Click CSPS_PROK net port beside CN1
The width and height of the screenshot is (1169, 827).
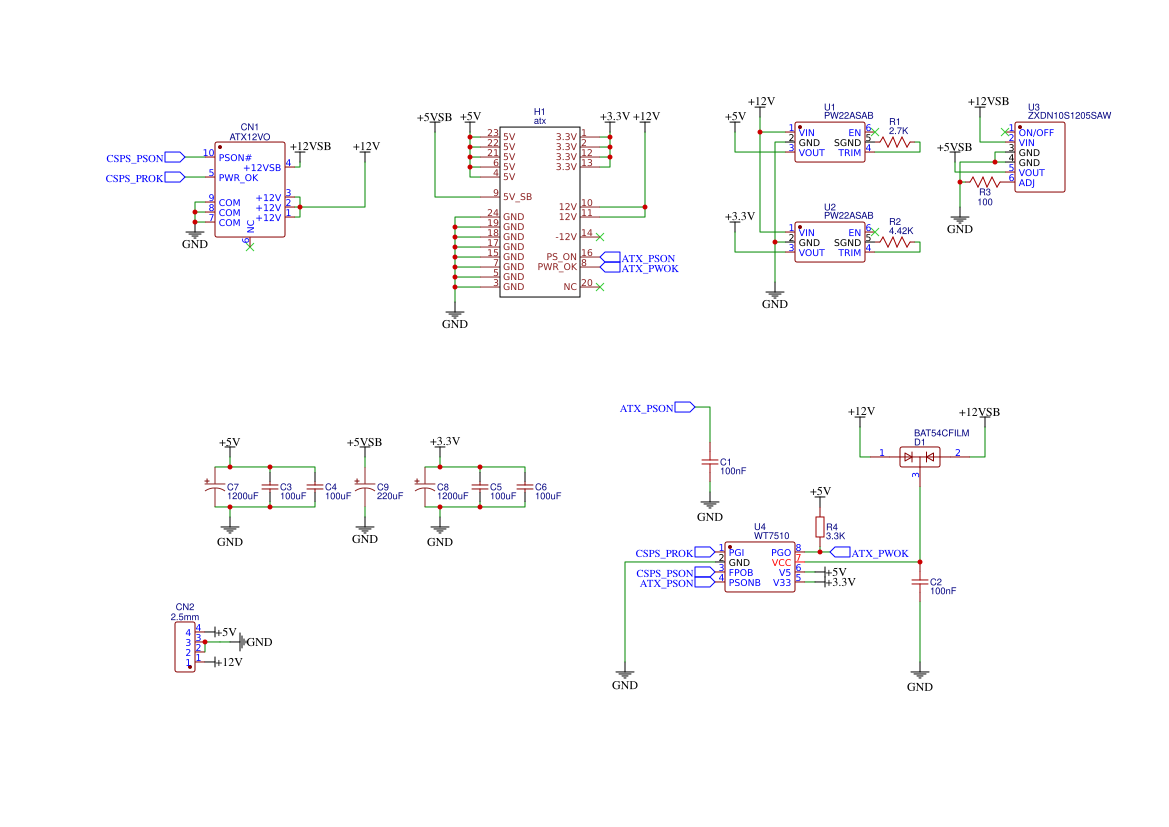pos(145,177)
